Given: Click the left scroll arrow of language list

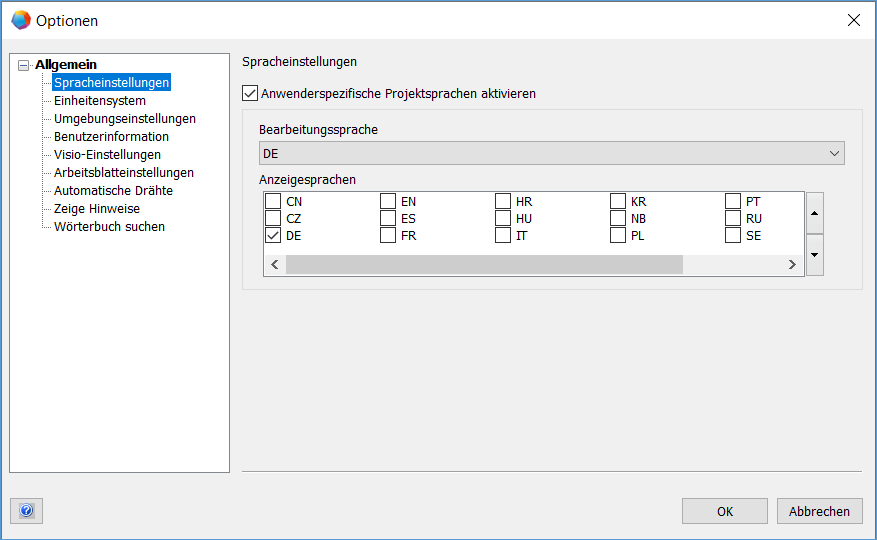Looking at the screenshot, I should (274, 265).
